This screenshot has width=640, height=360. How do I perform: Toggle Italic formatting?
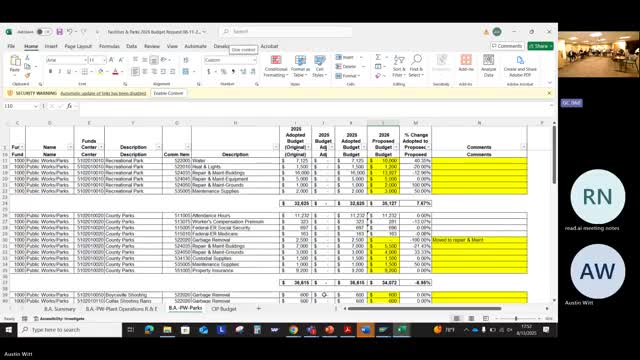coord(60,72)
